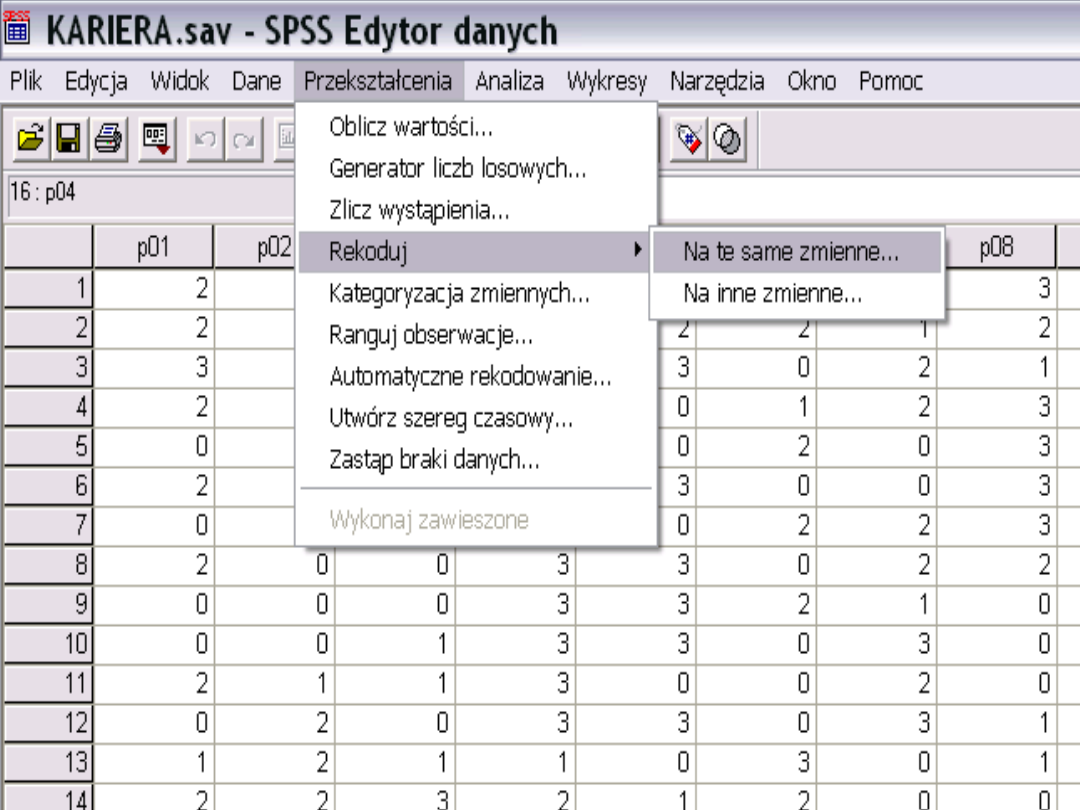Click the Open file folder icon
The height and width of the screenshot is (810, 1080).
29,140
